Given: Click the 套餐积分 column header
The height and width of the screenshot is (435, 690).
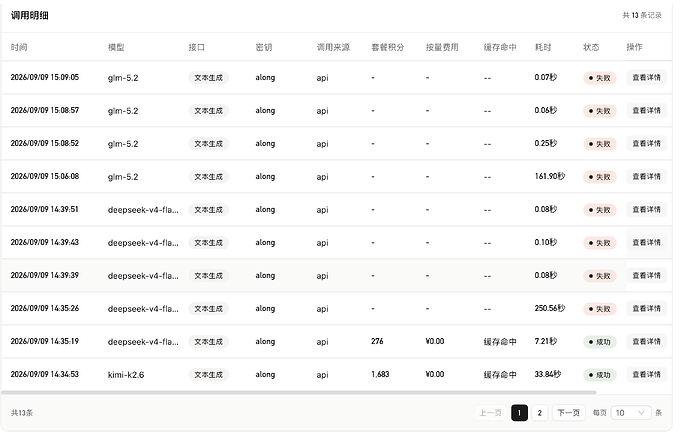Looking at the screenshot, I should [x=387, y=47].
